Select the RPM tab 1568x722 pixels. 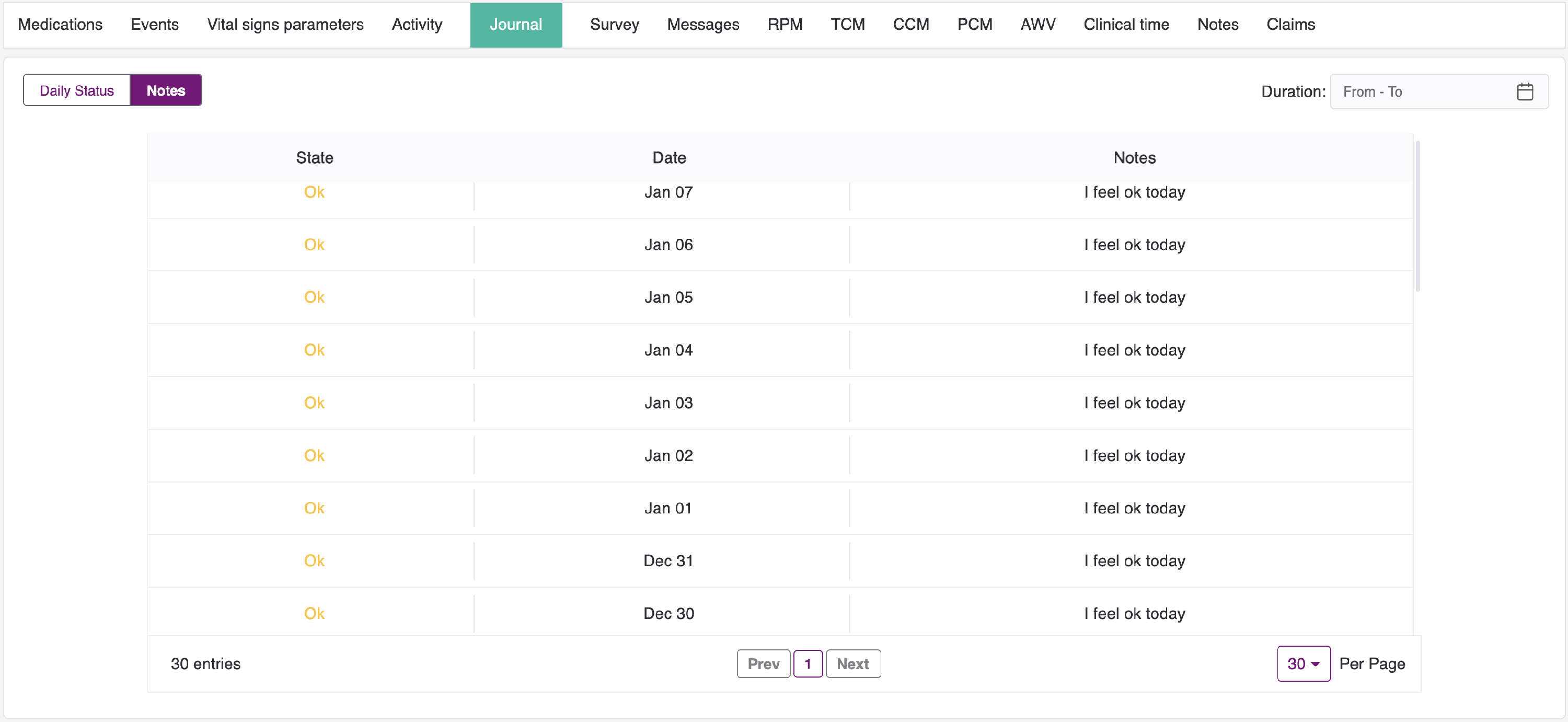(785, 25)
